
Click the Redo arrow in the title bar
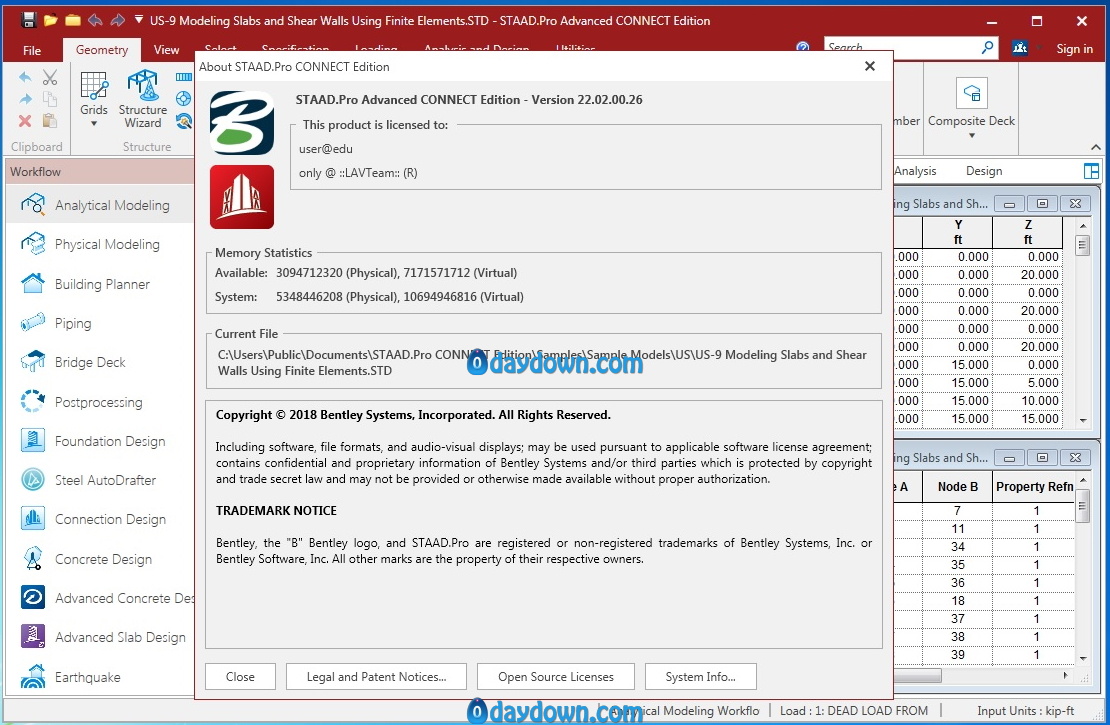[118, 20]
